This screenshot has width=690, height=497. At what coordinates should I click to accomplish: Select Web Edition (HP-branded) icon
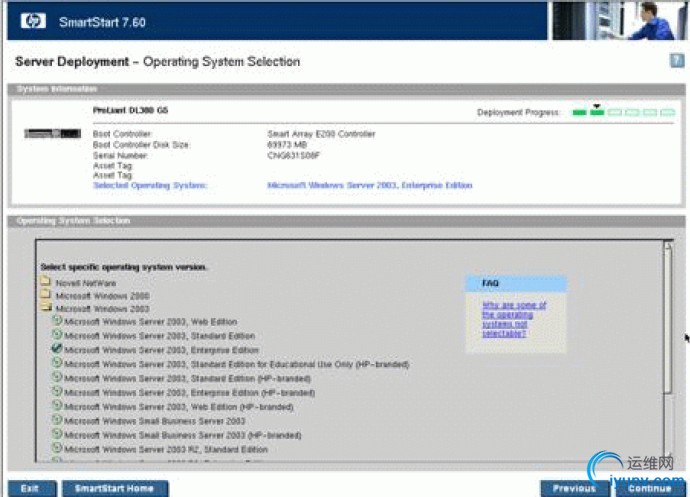point(57,405)
